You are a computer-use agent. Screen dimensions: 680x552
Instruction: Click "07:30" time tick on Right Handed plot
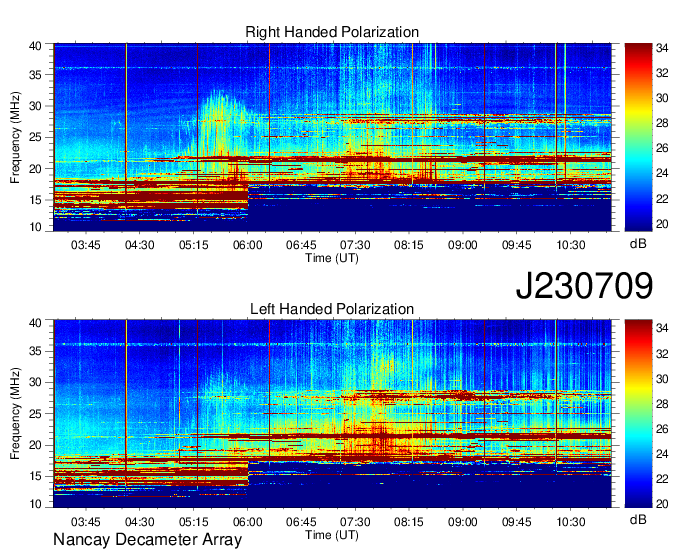click(355, 245)
